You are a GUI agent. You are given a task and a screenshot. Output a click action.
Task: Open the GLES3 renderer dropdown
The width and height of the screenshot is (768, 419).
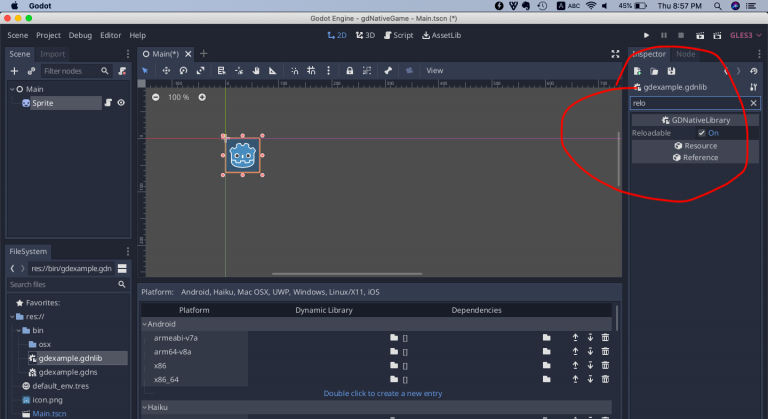pos(745,35)
